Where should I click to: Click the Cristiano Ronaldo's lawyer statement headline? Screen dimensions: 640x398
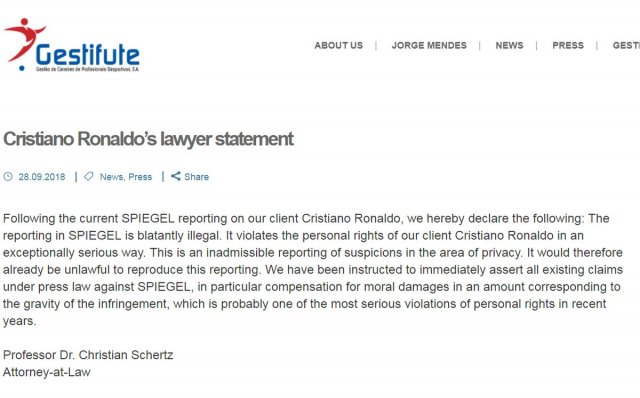point(148,139)
